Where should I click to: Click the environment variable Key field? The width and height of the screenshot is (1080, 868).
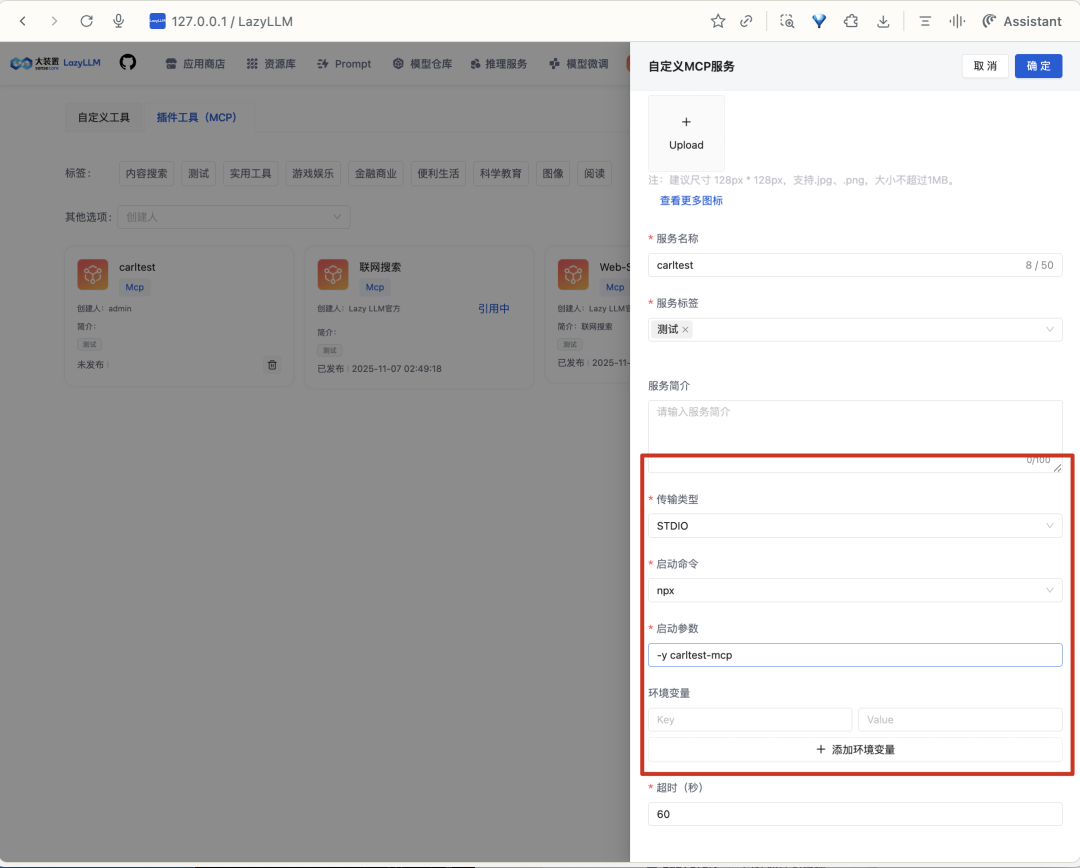tap(750, 720)
